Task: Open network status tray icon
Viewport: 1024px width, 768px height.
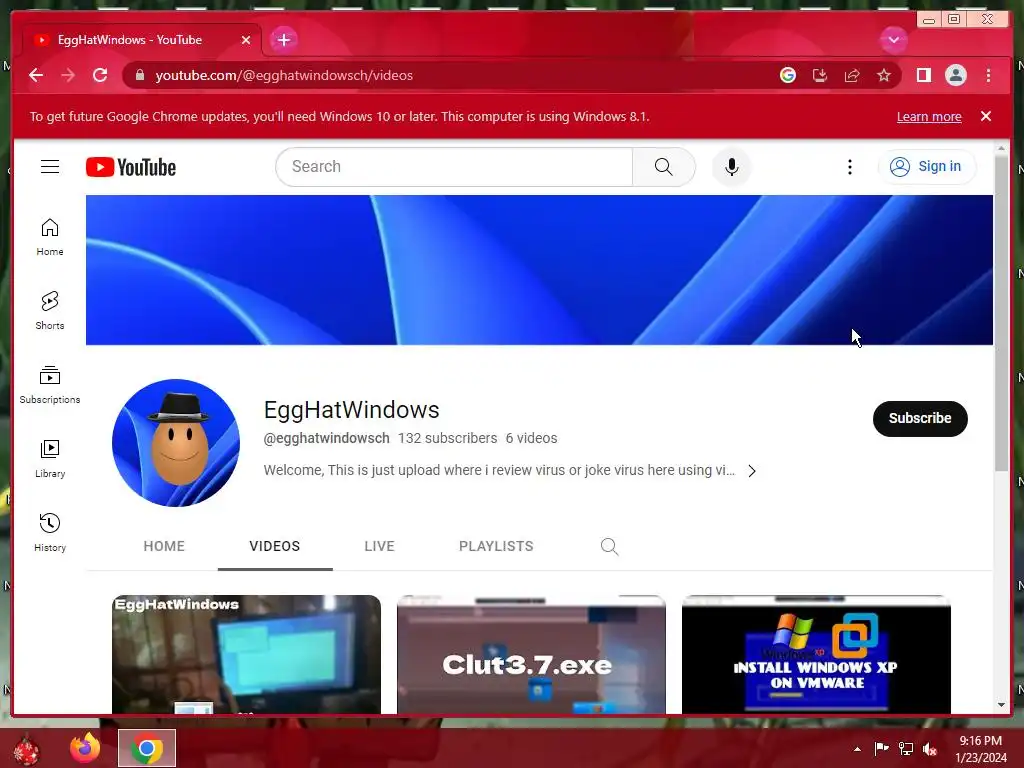Action: point(906,749)
